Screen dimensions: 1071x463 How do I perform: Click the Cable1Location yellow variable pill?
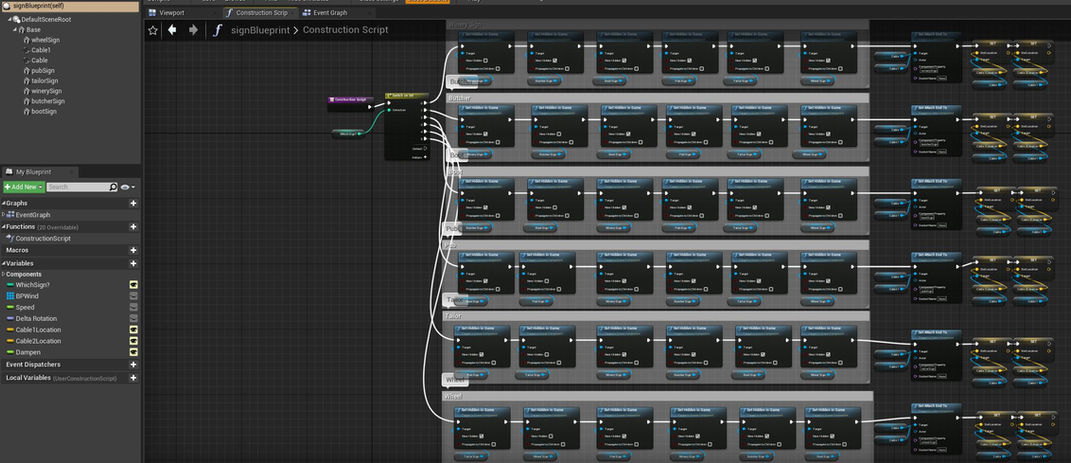point(10,330)
